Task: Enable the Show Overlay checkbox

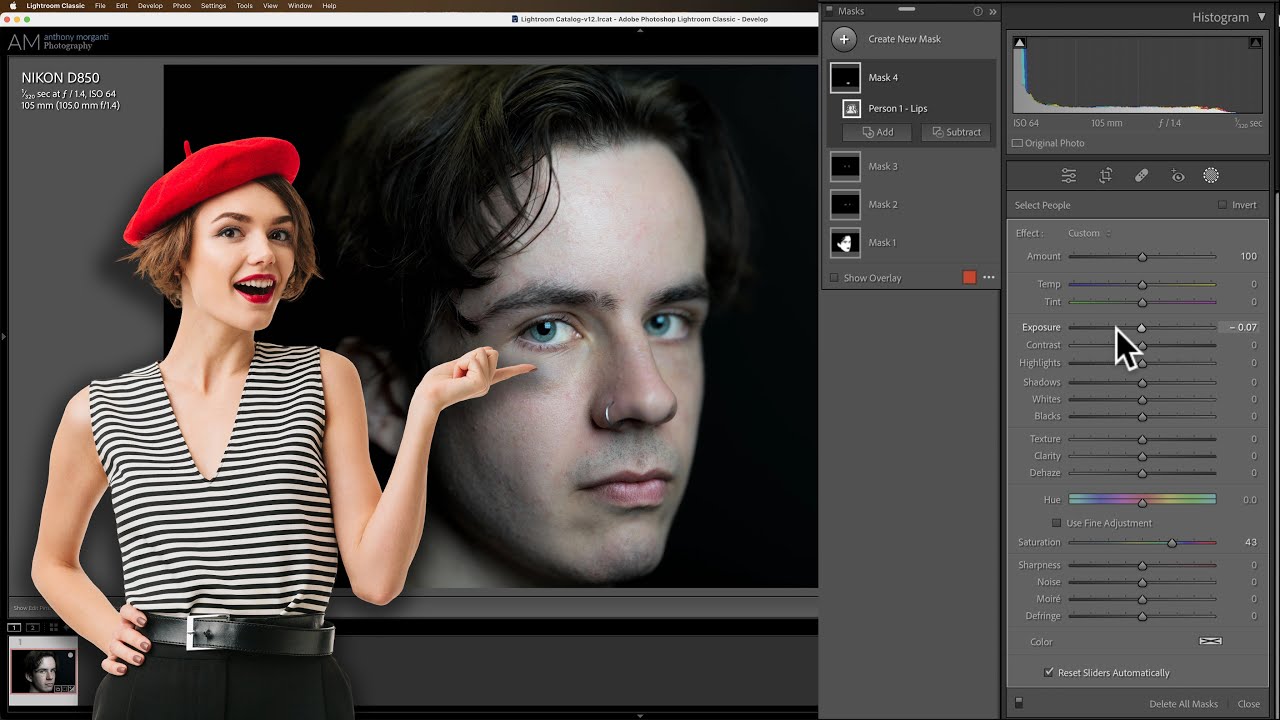Action: 835,278
